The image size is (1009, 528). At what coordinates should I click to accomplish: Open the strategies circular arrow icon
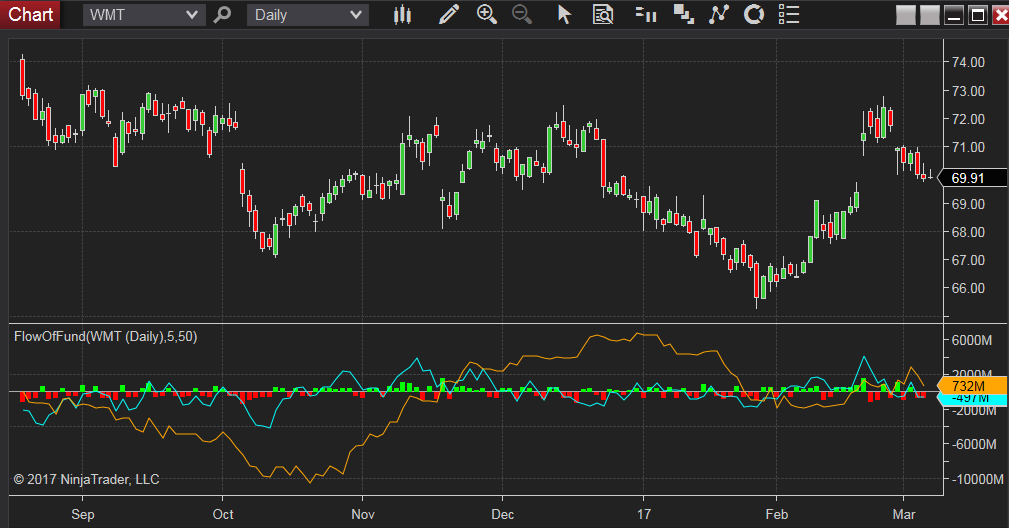(754, 14)
